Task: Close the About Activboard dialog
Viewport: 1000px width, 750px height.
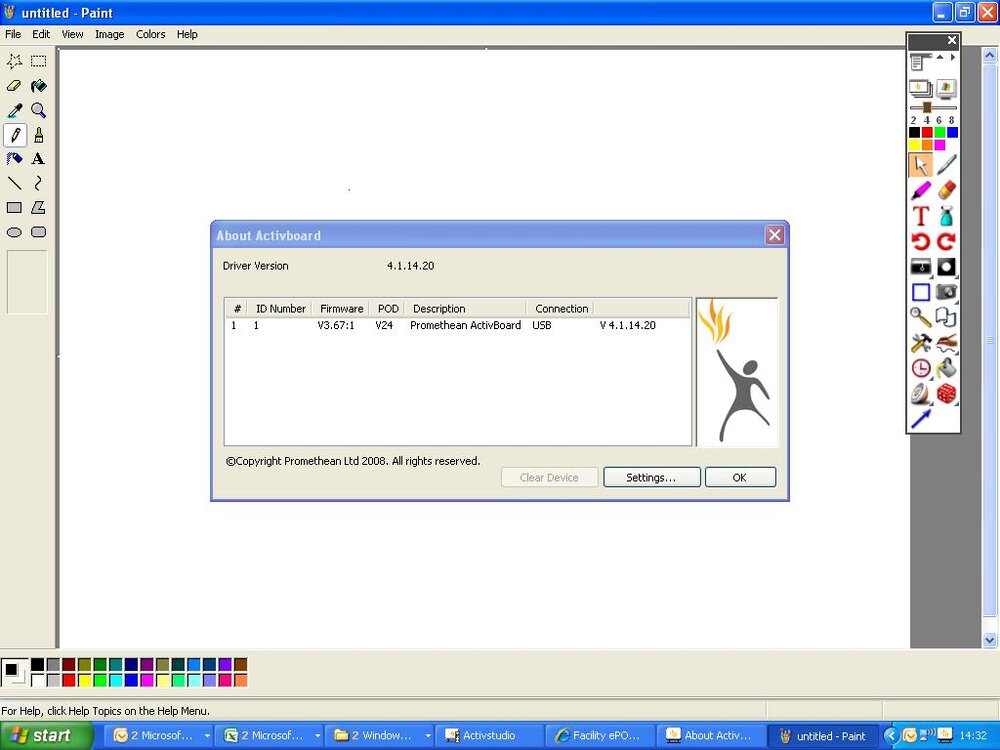Action: coord(774,235)
